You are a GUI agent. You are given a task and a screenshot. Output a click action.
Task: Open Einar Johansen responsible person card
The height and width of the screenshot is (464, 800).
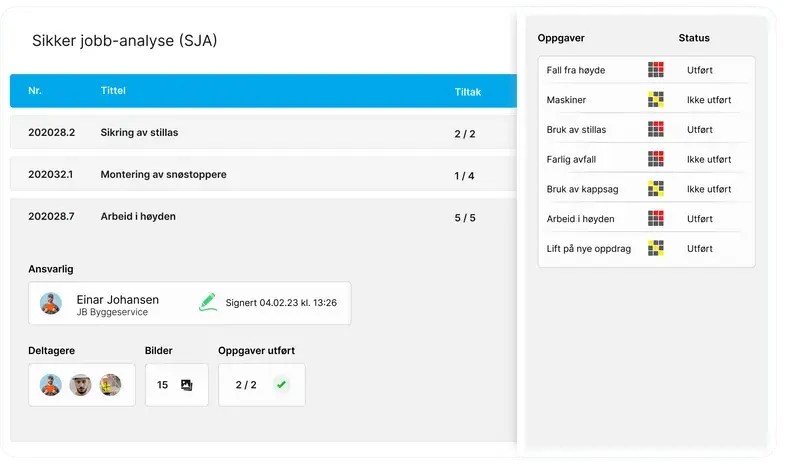click(190, 302)
